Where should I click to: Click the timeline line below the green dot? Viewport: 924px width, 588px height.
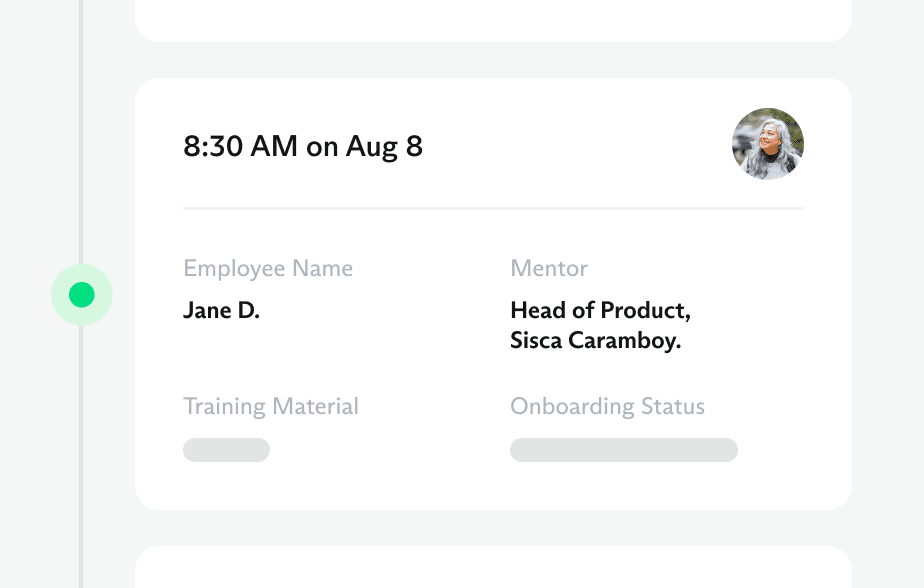[82, 450]
